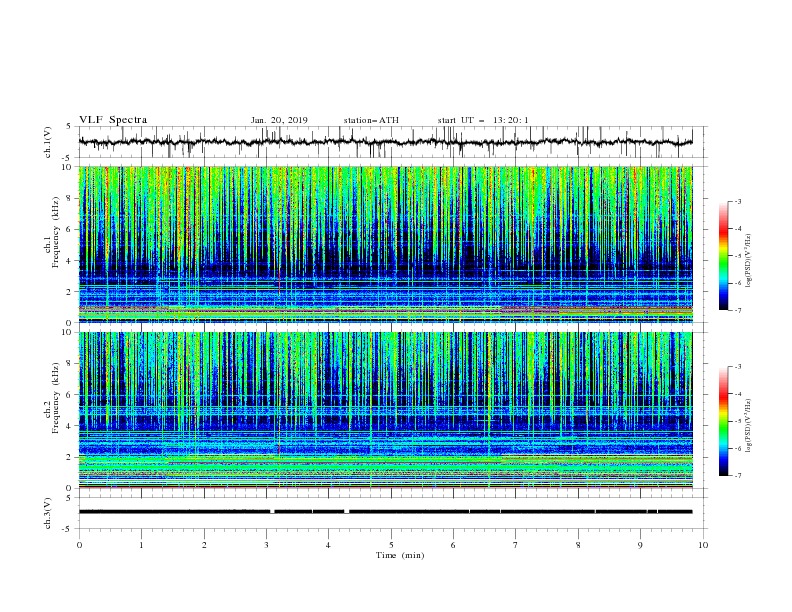The image size is (792, 612).
Task: Click the "-3" tick on ch.2 colorbar
Action: pos(737,367)
